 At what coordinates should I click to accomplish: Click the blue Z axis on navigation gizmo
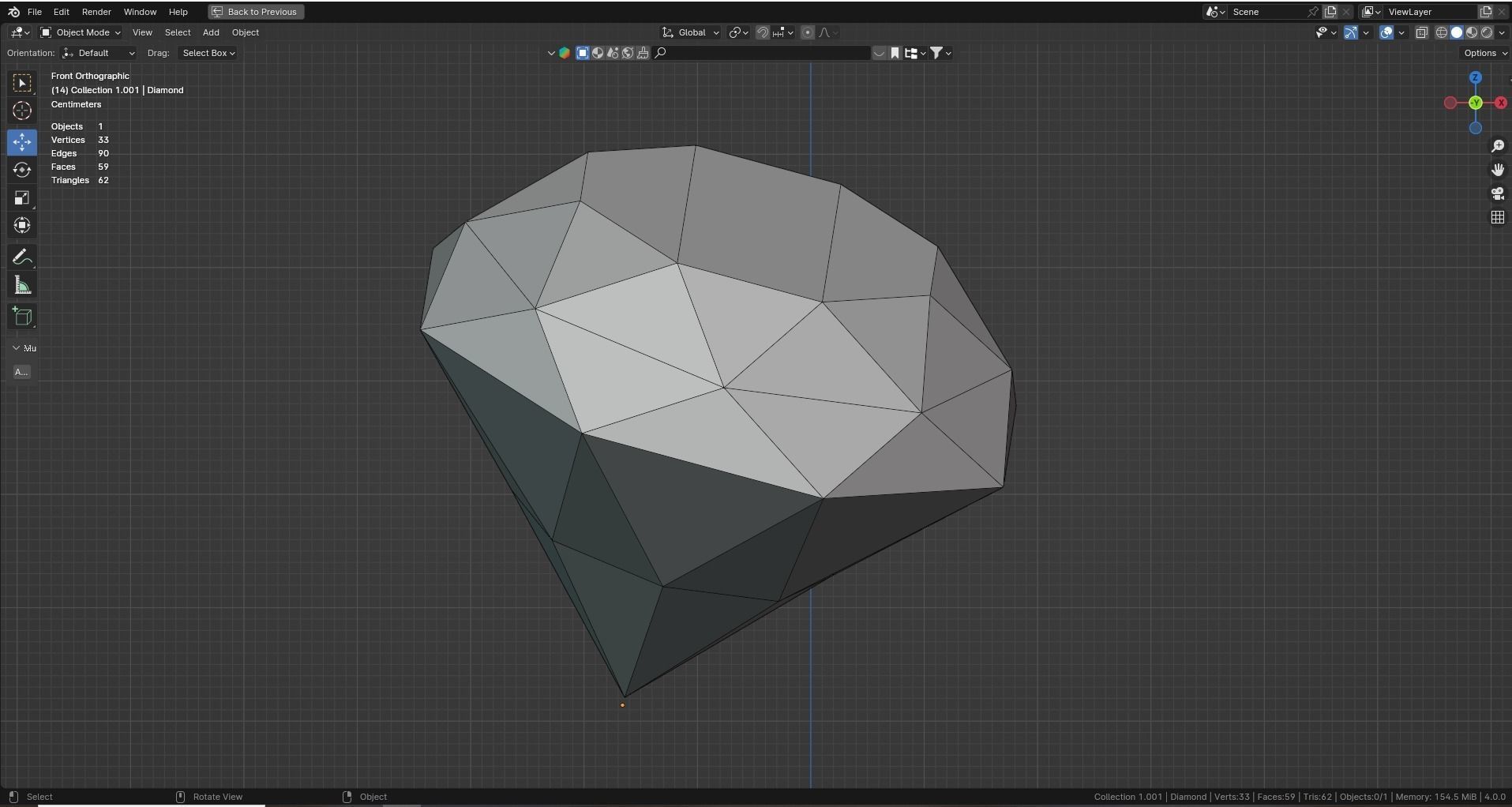[x=1476, y=77]
